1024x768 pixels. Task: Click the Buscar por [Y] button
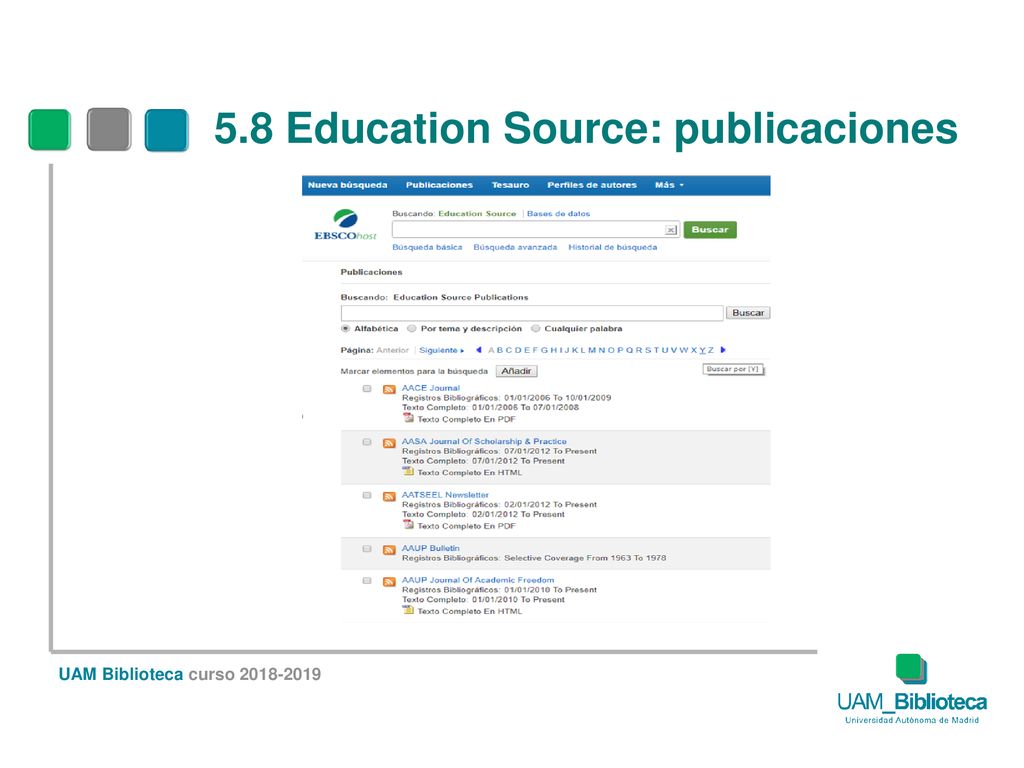(x=733, y=370)
